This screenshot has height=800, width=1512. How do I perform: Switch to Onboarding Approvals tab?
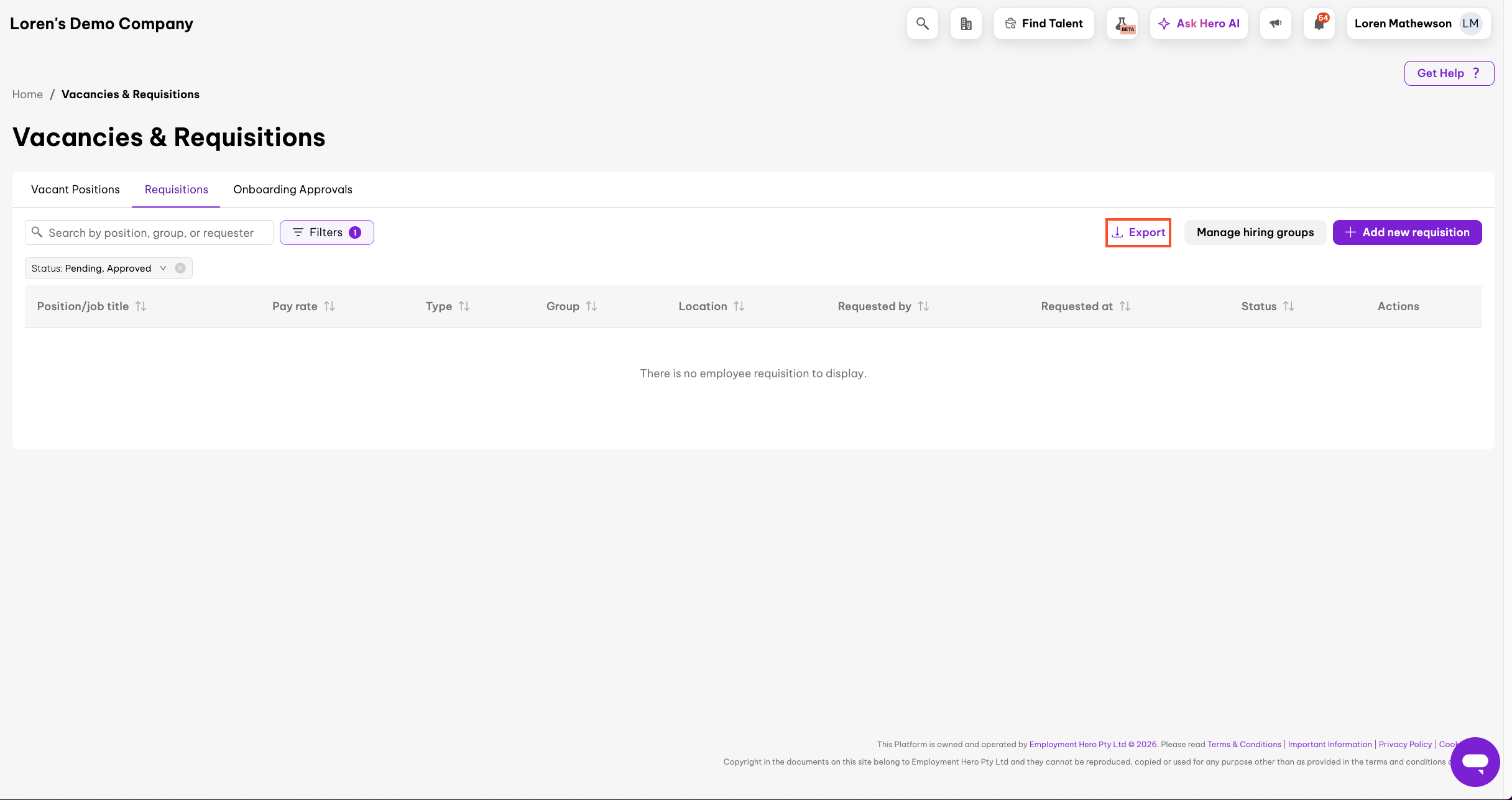292,190
